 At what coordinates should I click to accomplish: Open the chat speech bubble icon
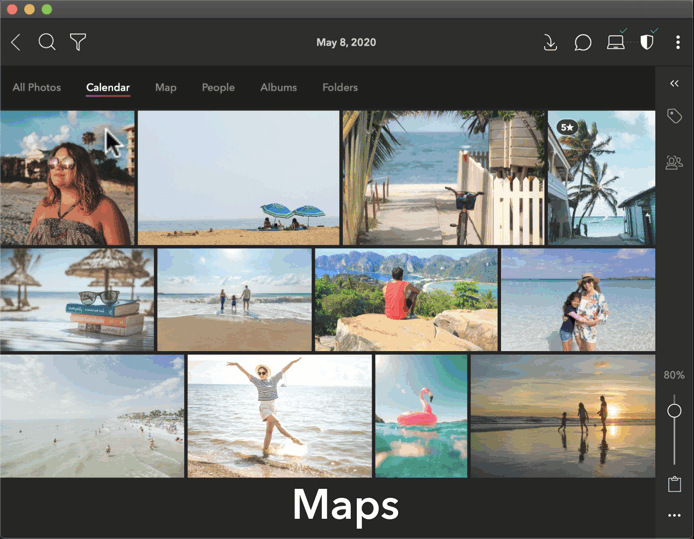click(583, 43)
